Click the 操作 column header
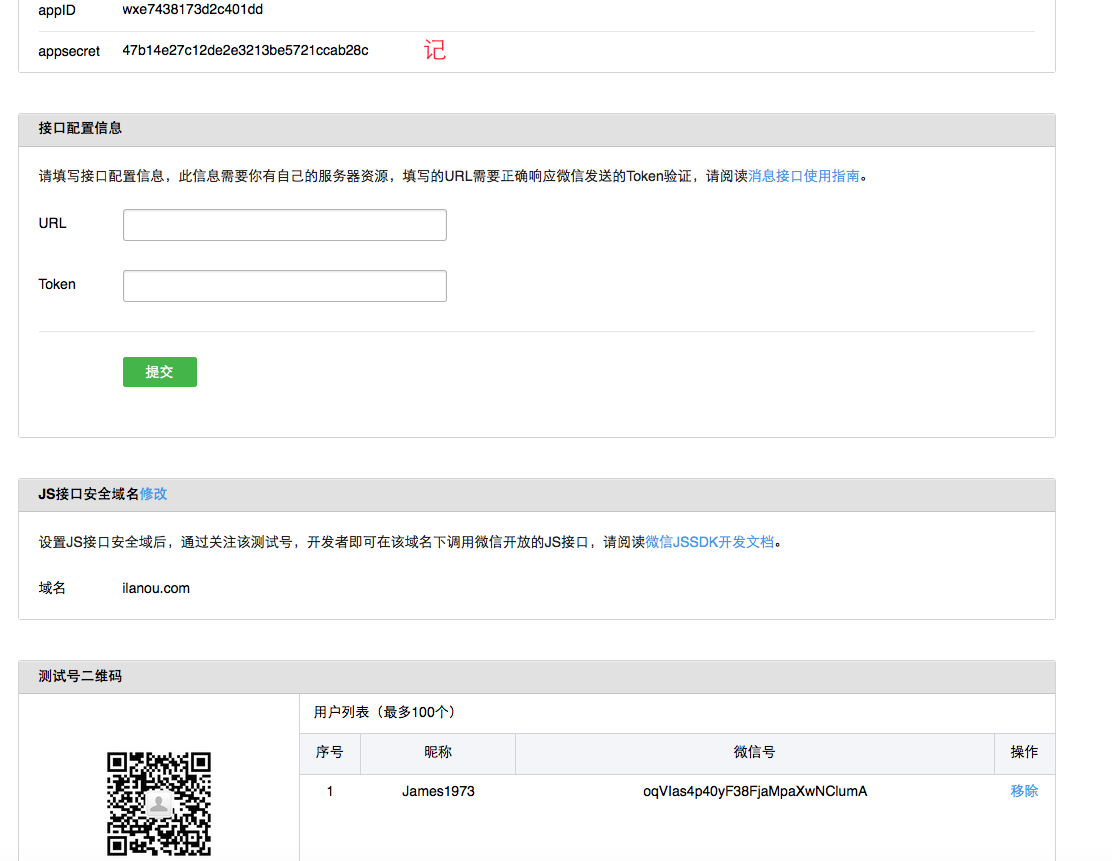Image resolution: width=1112 pixels, height=861 pixels. [1024, 752]
